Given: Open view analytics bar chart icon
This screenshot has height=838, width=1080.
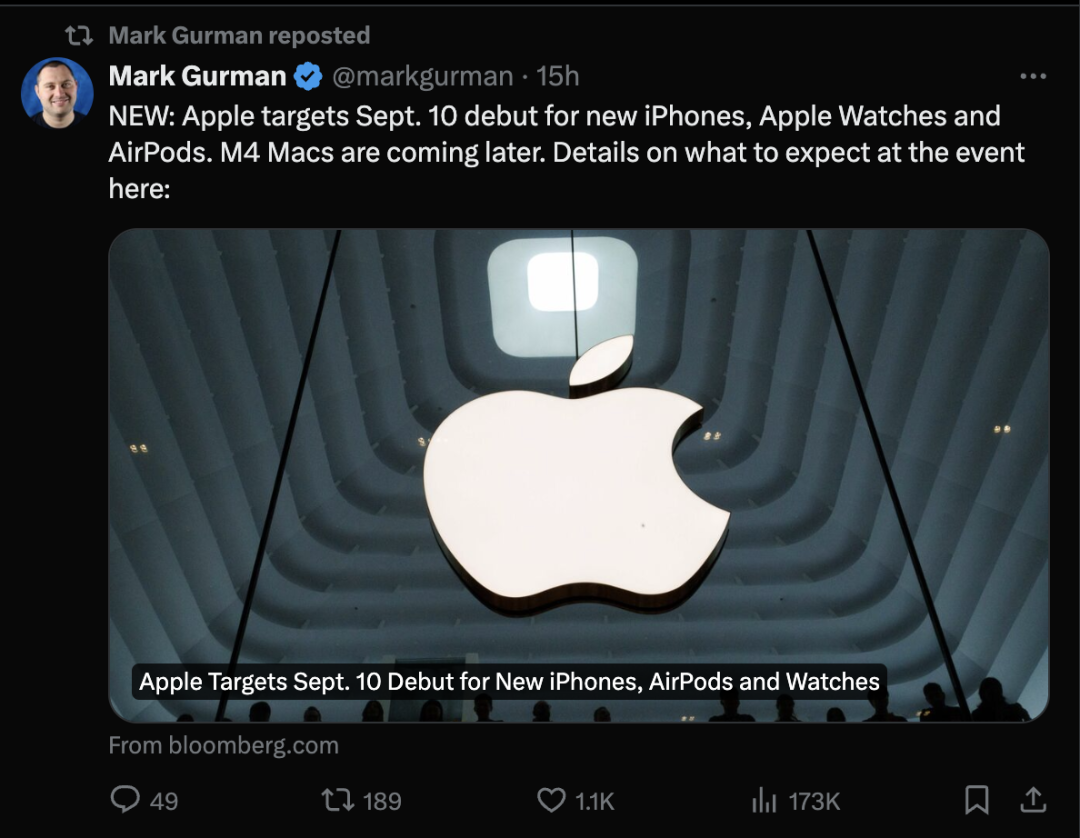Looking at the screenshot, I should click(764, 800).
